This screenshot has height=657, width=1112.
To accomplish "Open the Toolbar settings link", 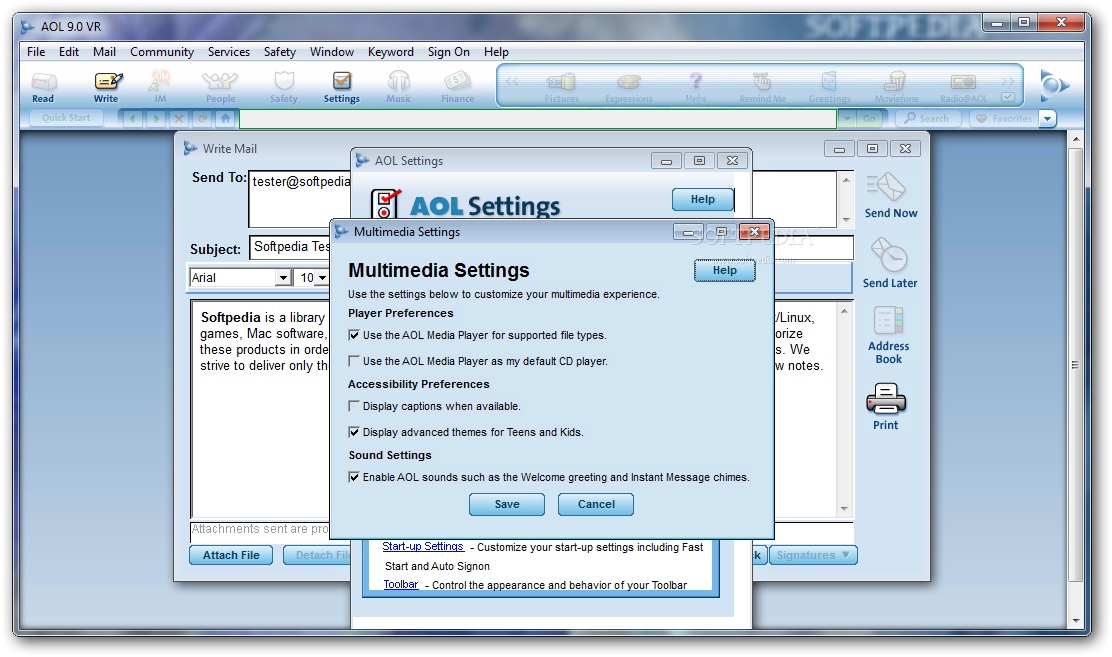I will click(401, 585).
